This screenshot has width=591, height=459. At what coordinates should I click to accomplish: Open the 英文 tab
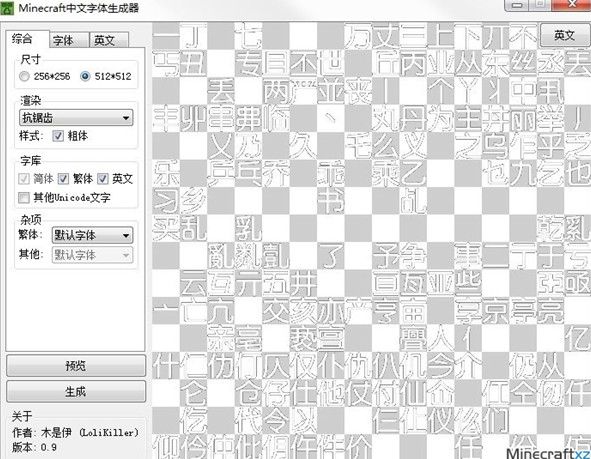109,40
